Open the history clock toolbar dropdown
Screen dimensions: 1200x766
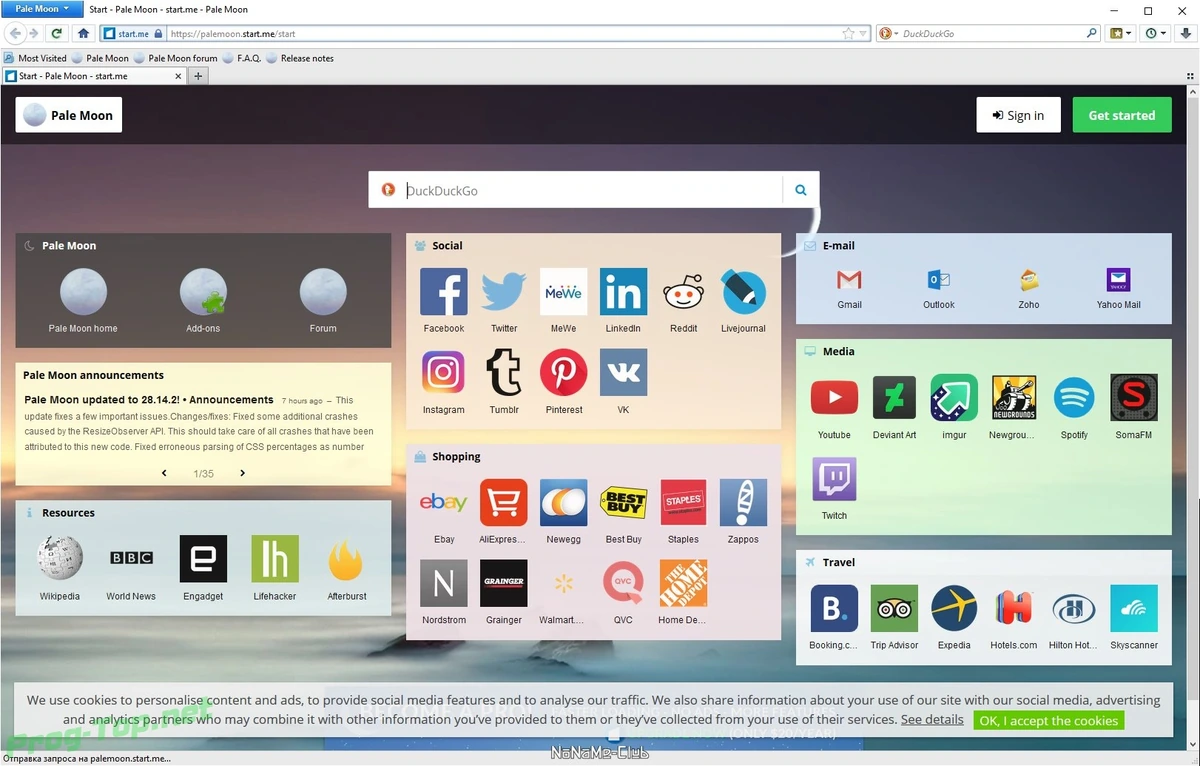[1155, 33]
